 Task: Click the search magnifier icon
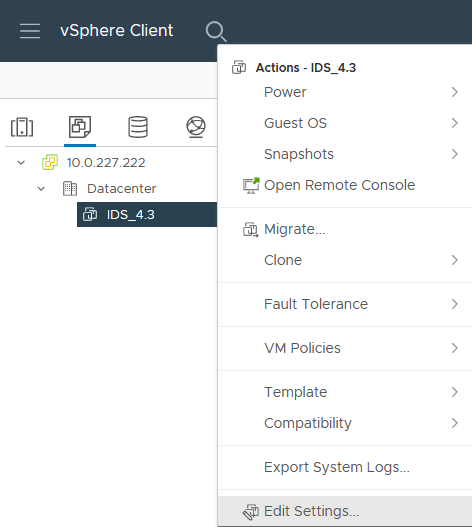[x=215, y=31]
